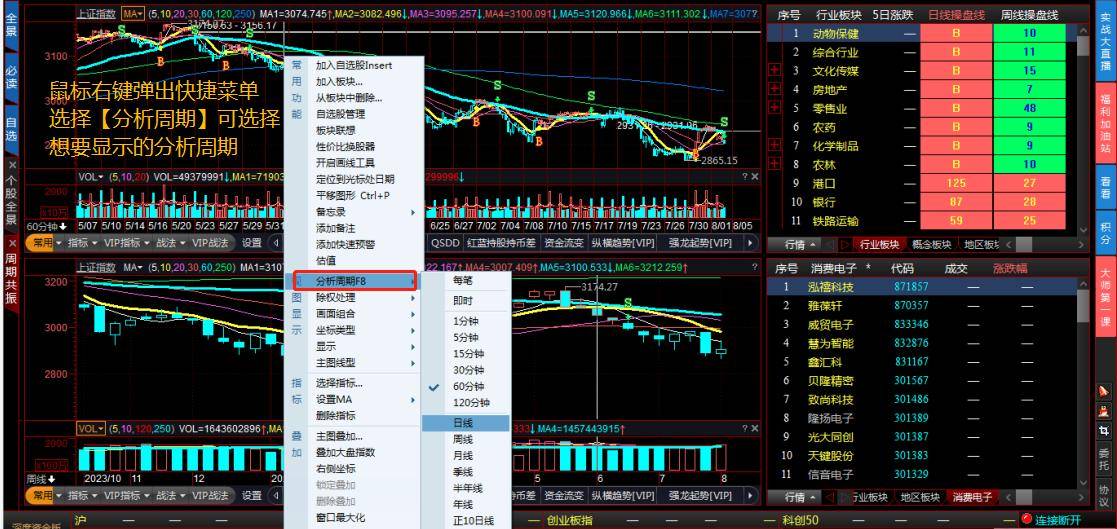Expand the 文化传媒 row plus icon
Screen dimensions: 1117x529
(775, 70)
